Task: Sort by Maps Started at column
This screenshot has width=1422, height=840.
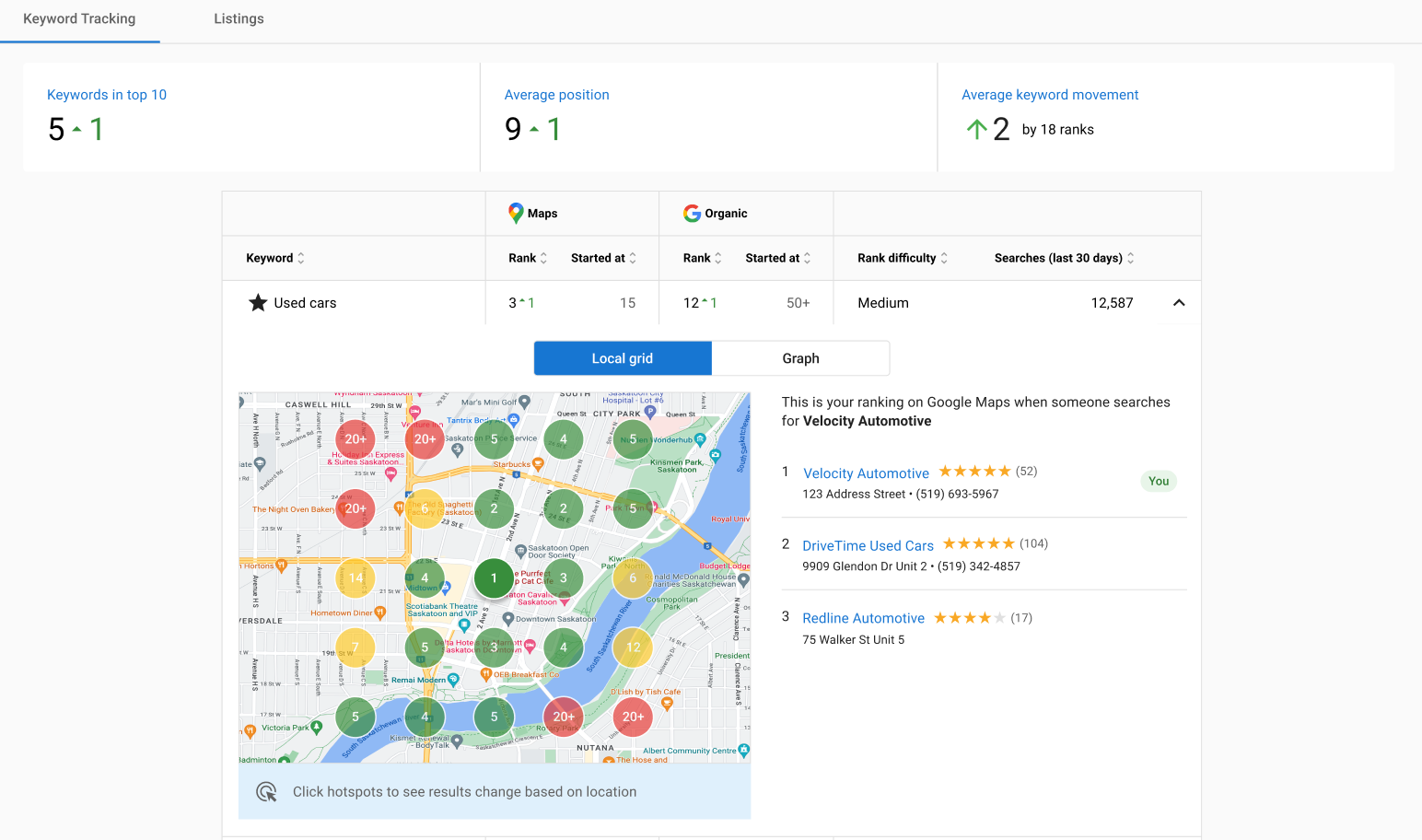Action: tap(603, 258)
